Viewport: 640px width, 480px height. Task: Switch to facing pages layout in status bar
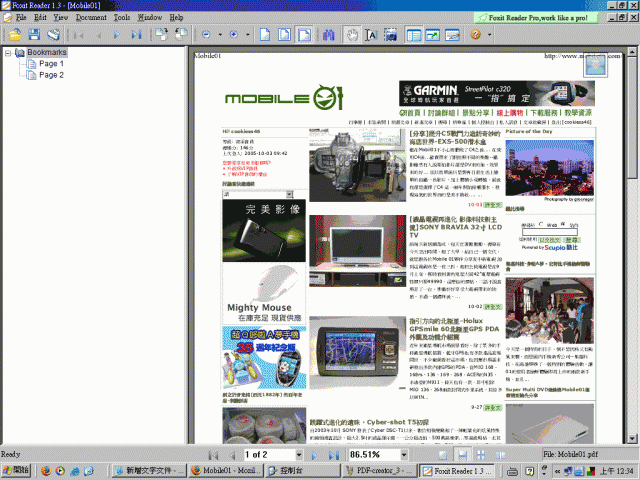[481, 455]
